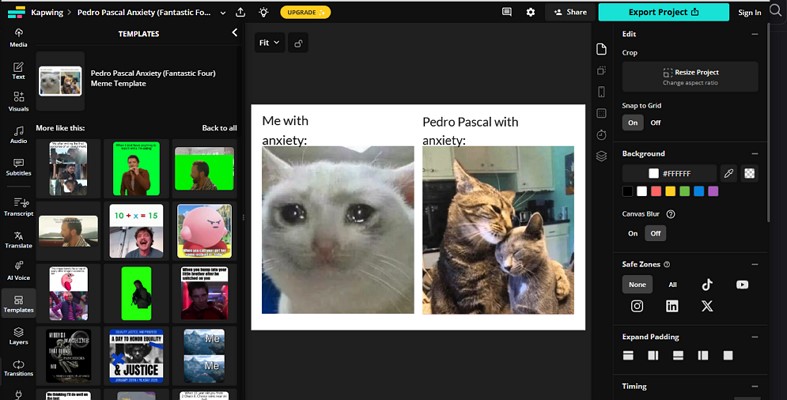Click the mobile phone preview icon

coord(601,92)
